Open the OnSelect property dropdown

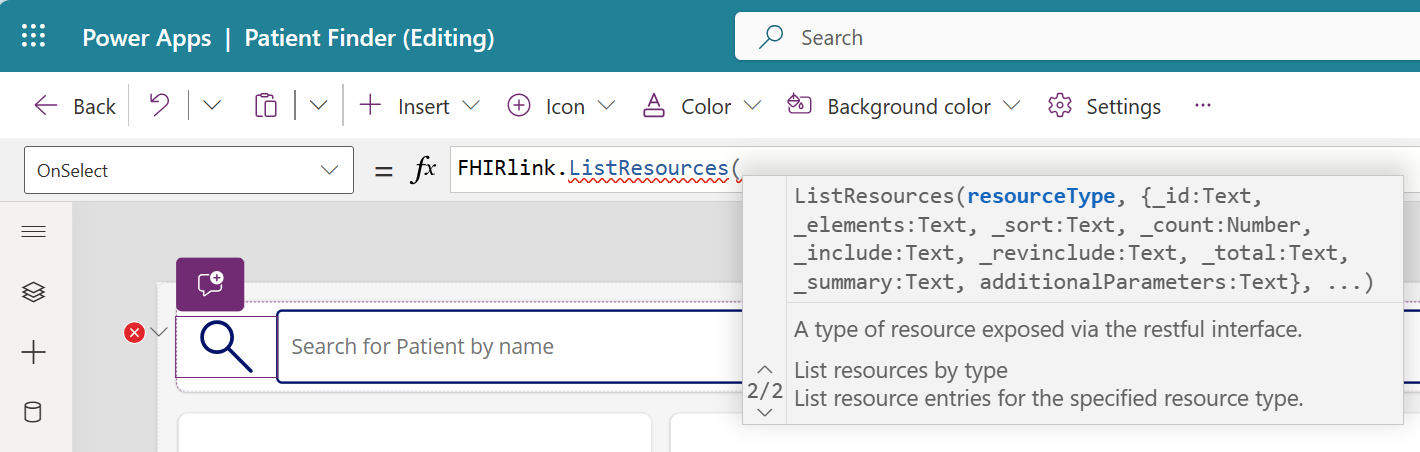pos(188,170)
